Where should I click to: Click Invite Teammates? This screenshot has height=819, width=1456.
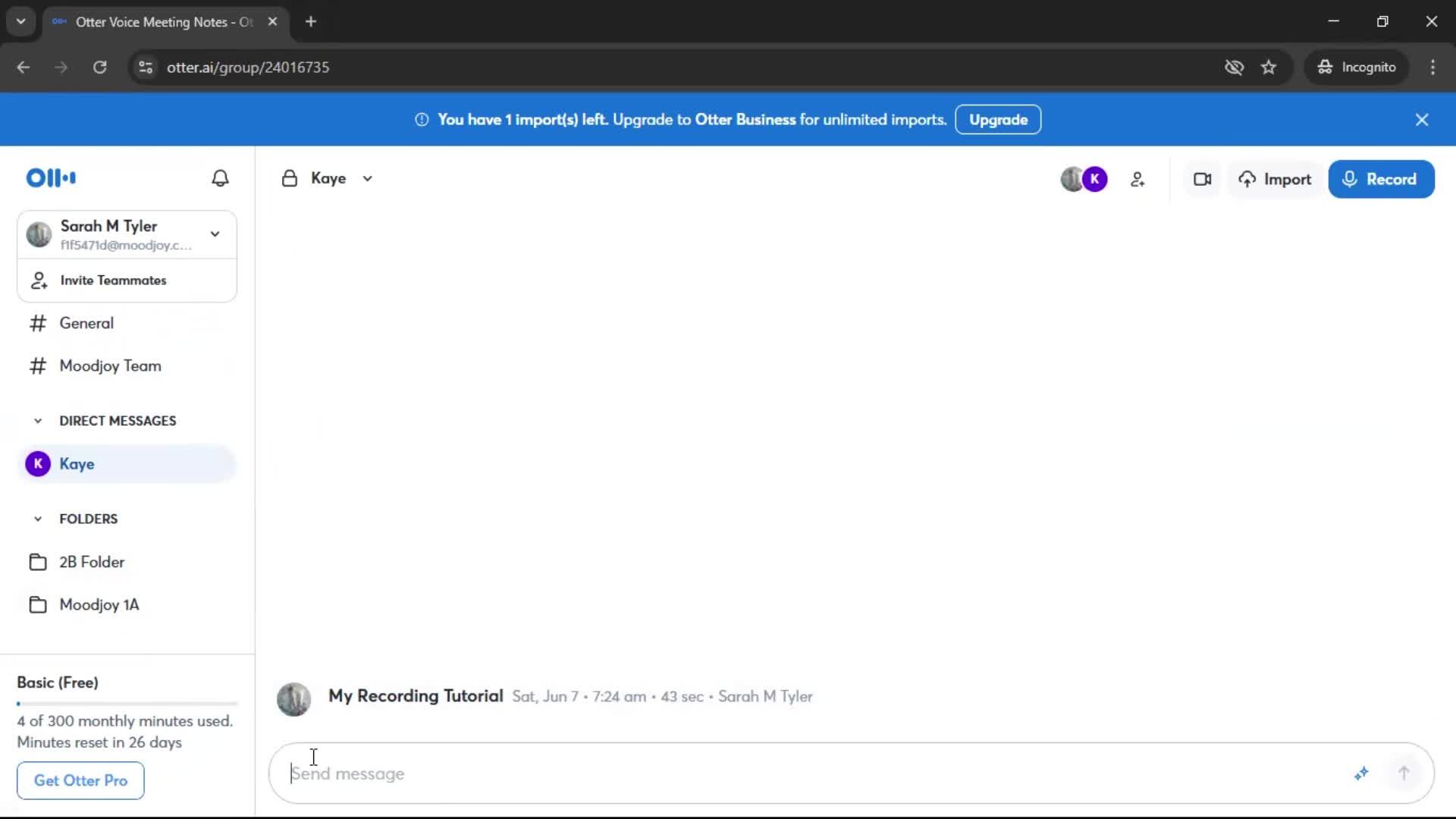[127, 281]
